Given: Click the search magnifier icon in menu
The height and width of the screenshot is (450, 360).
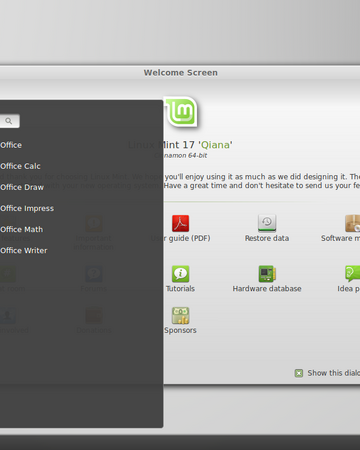Looking at the screenshot, I should click(9, 121).
